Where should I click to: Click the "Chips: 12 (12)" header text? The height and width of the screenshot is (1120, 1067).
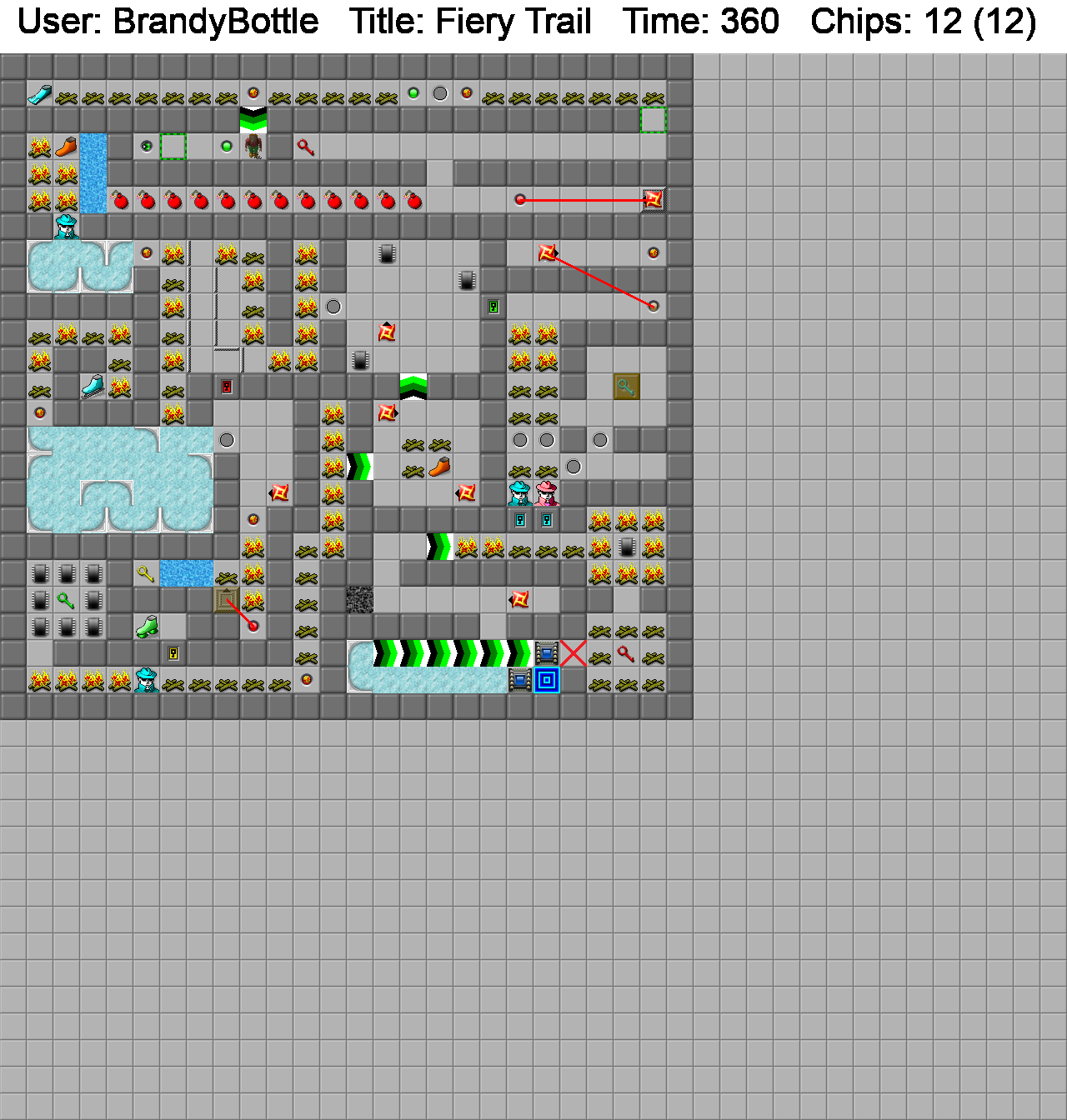tap(924, 22)
